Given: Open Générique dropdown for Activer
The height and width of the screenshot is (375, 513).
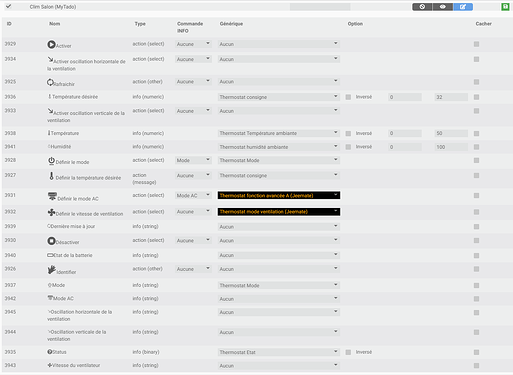Looking at the screenshot, I should 279,44.
